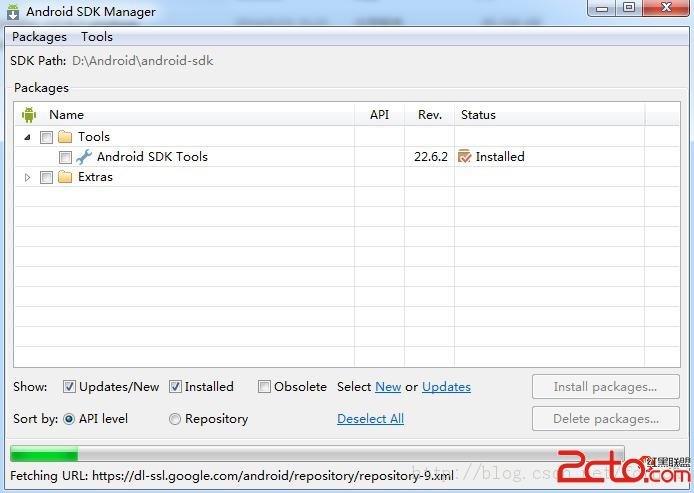694x493 pixels.
Task: Uncheck the Updates/New filter
Action: [x=69, y=387]
